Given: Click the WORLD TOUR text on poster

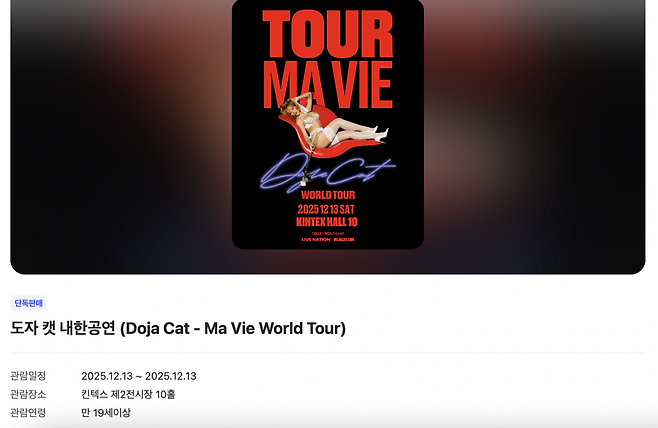Looking at the screenshot, I should [x=328, y=195].
